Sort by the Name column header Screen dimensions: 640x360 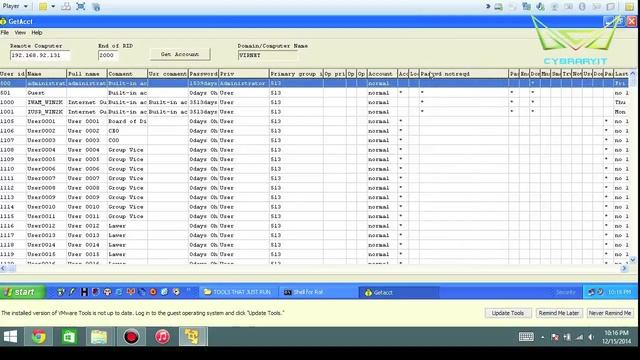(46, 74)
